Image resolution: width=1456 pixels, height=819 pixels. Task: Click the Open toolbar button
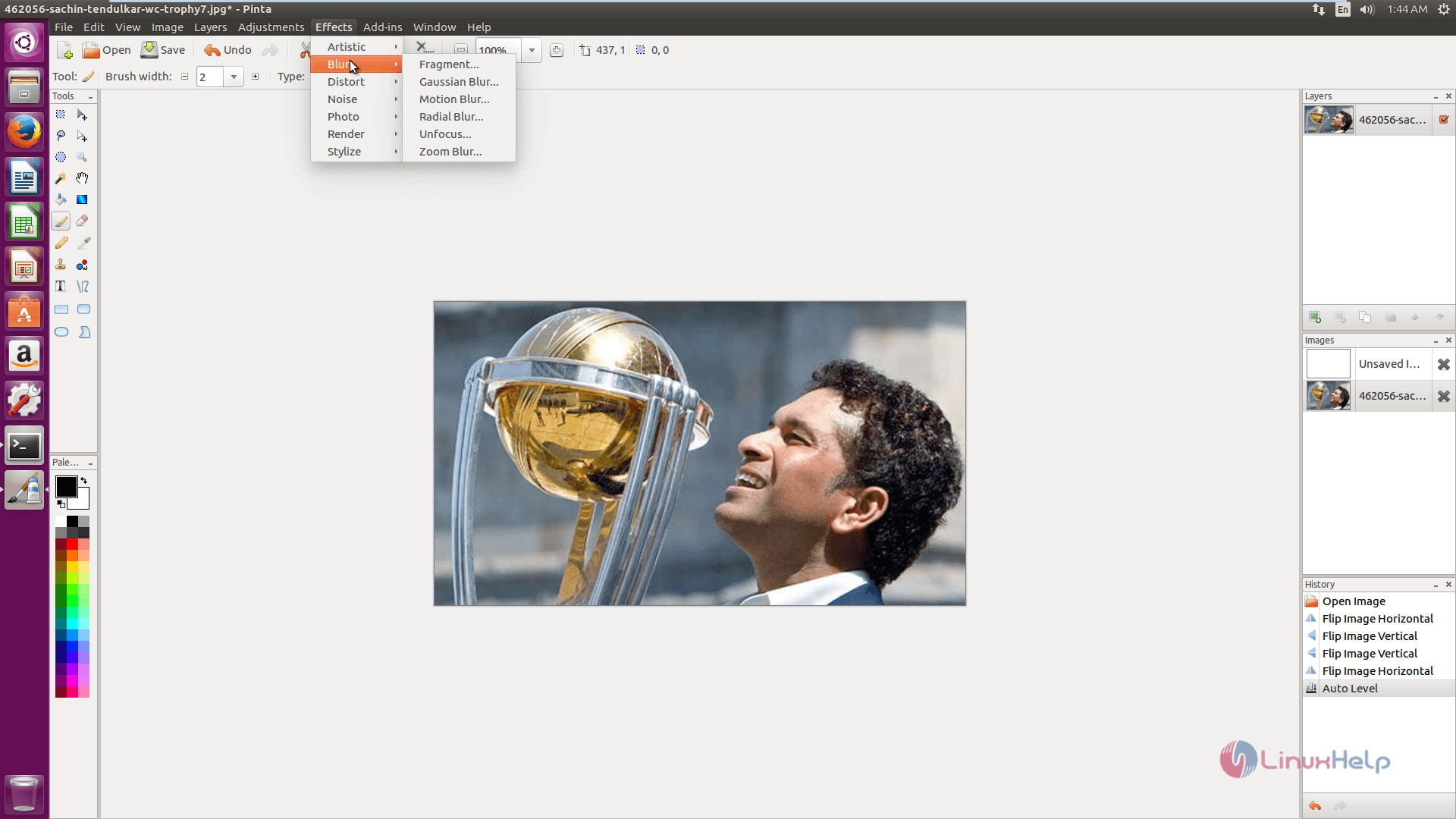tap(107, 50)
